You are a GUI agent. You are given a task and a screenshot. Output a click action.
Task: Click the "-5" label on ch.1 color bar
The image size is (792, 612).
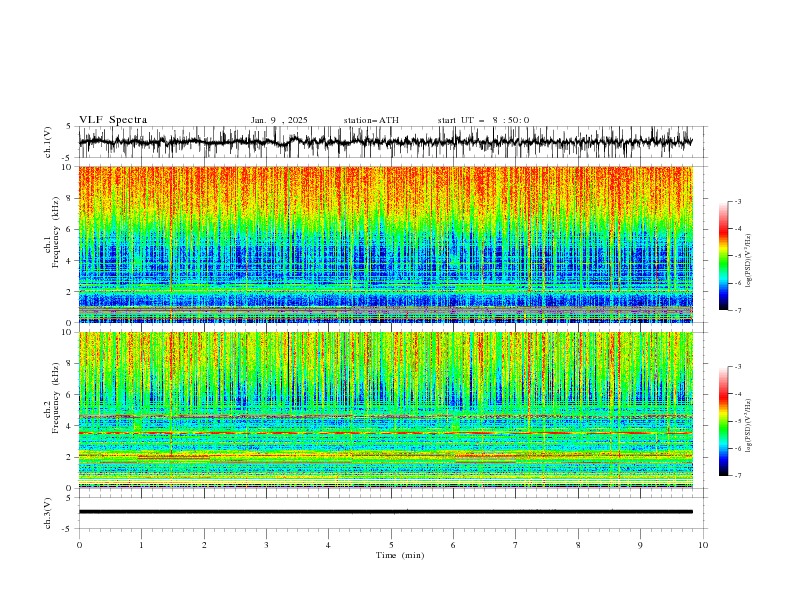point(738,256)
